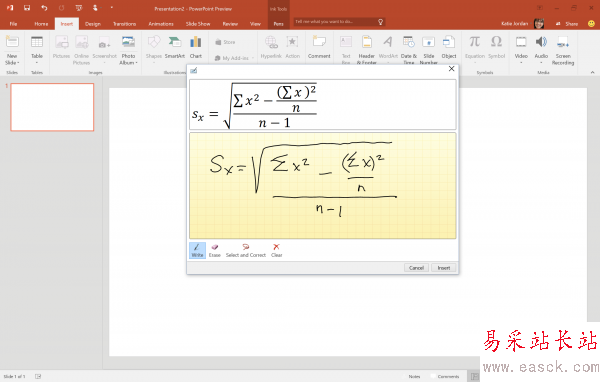Click the New Slide icon
Image resolution: width=600 pixels, height=382 pixels.
click(x=12, y=42)
